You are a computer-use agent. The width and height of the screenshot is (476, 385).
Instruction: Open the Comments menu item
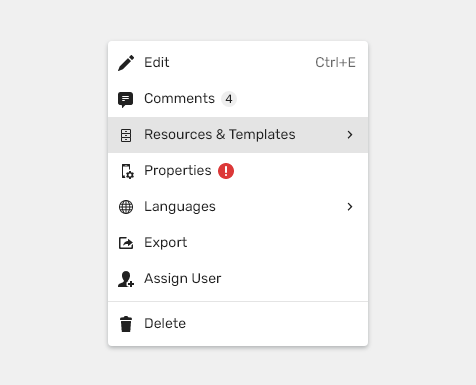click(238, 99)
